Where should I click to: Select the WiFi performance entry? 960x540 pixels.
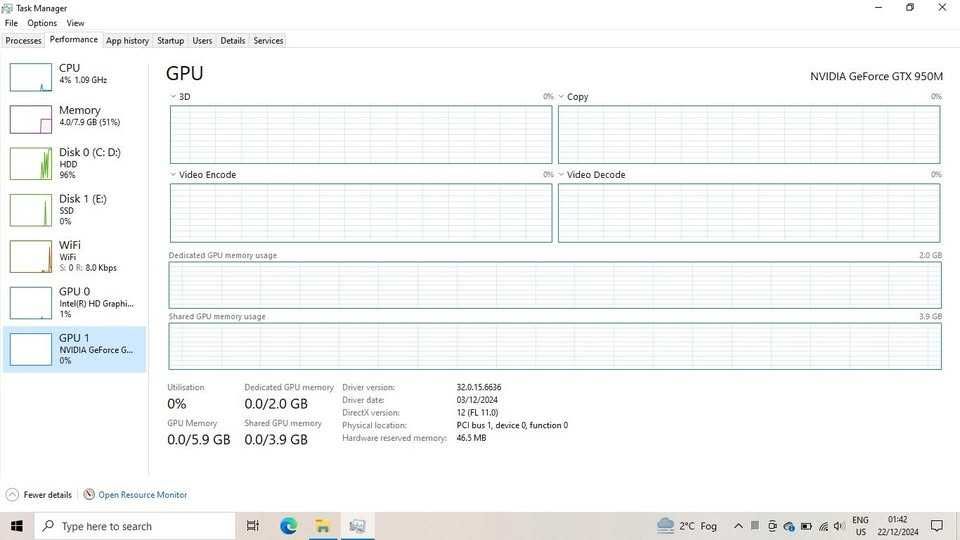(x=74, y=257)
